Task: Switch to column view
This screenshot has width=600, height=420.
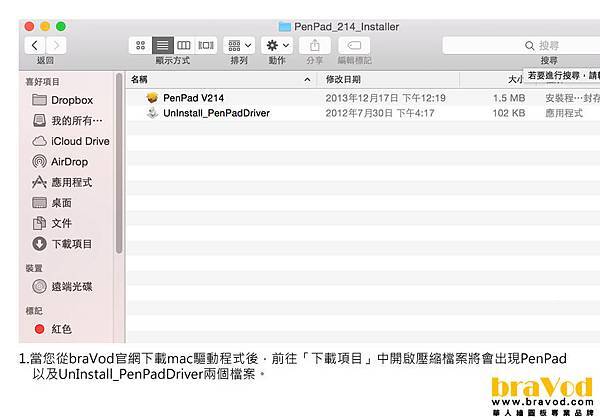Action: (x=184, y=46)
